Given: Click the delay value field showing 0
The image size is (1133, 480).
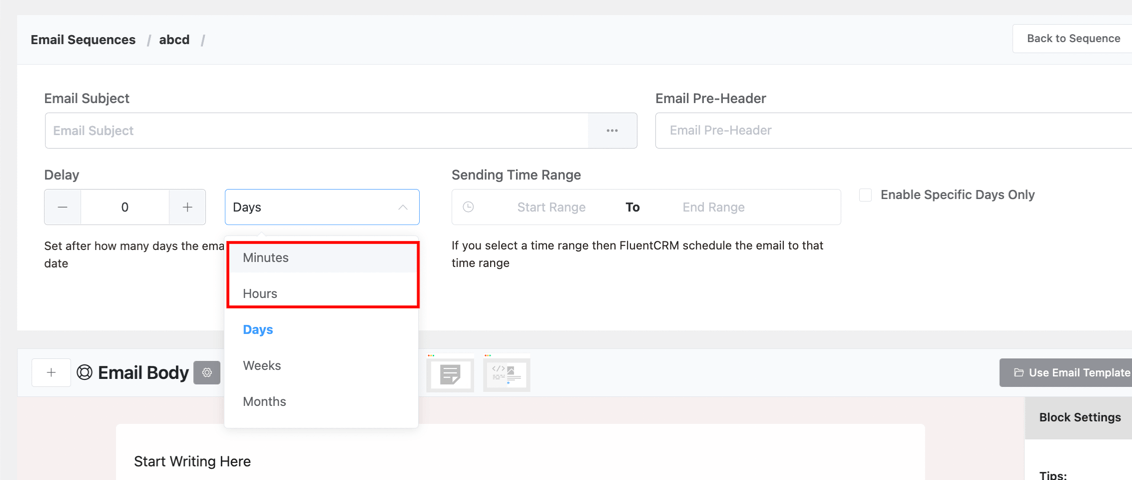Looking at the screenshot, I should click(125, 207).
